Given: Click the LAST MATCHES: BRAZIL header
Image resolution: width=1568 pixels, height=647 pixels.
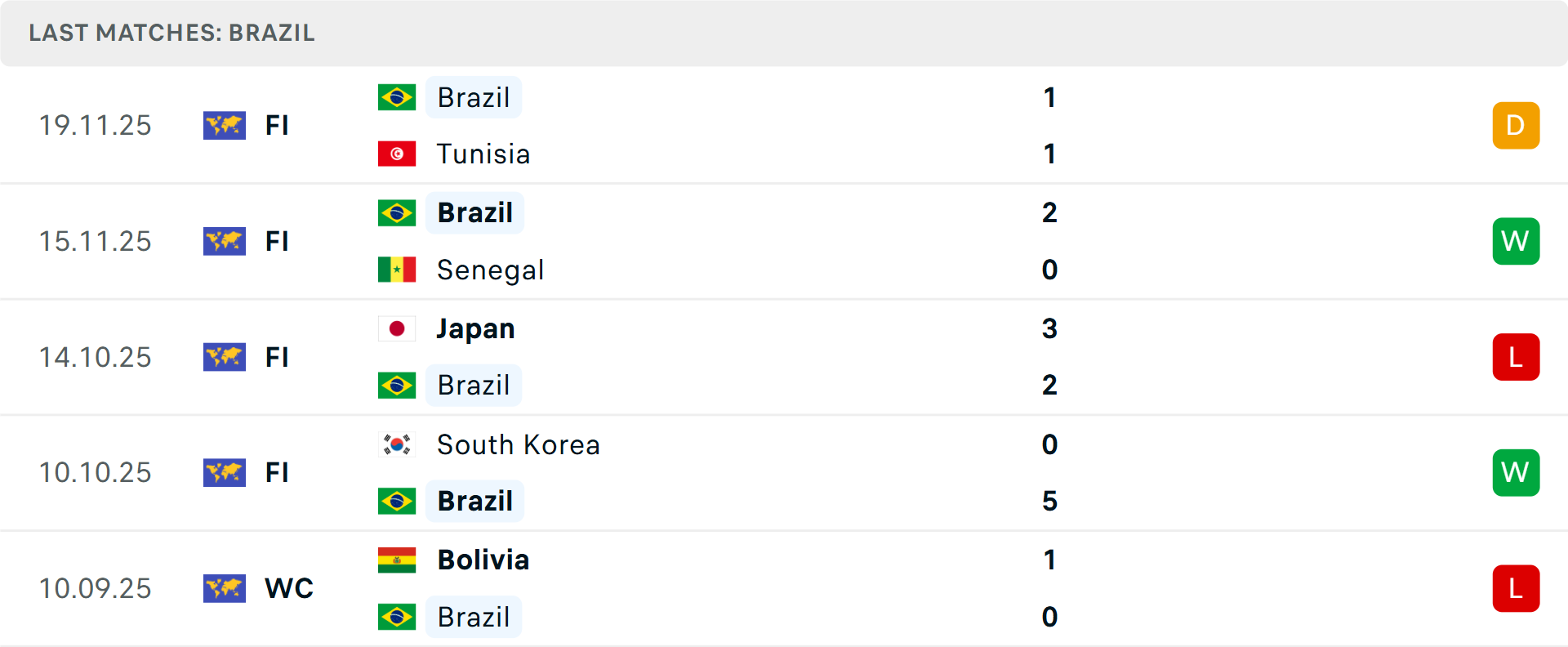Looking at the screenshot, I should tap(171, 33).
